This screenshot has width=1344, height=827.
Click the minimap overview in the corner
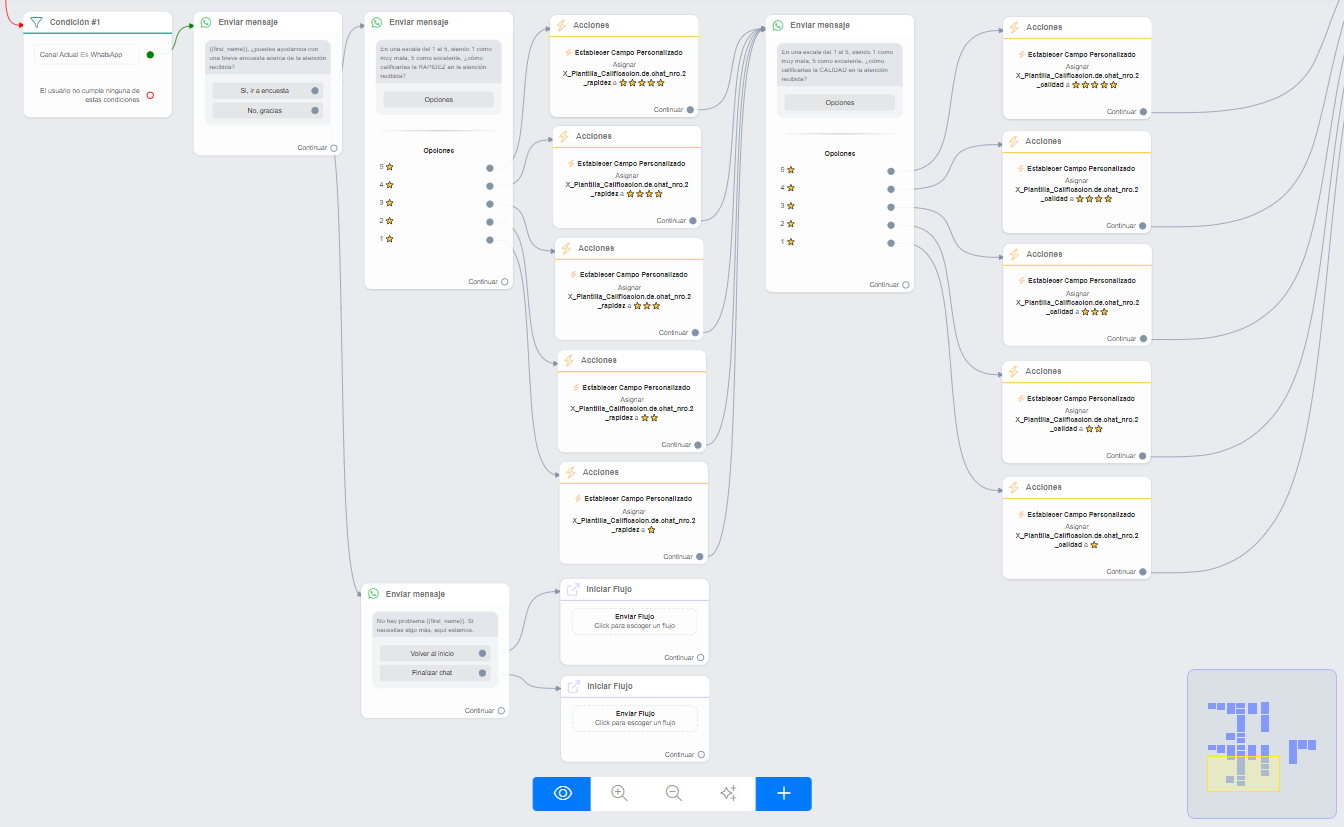click(1261, 744)
